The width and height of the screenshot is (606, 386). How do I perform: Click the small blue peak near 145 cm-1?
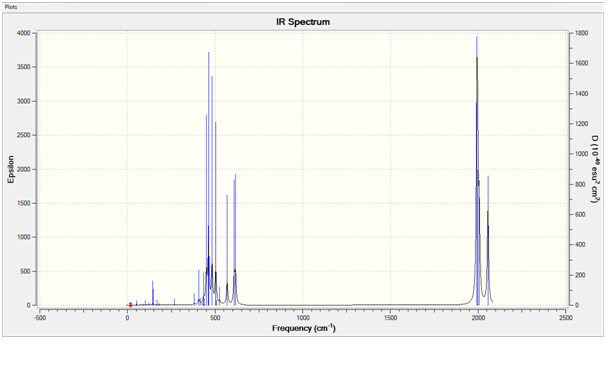153,292
